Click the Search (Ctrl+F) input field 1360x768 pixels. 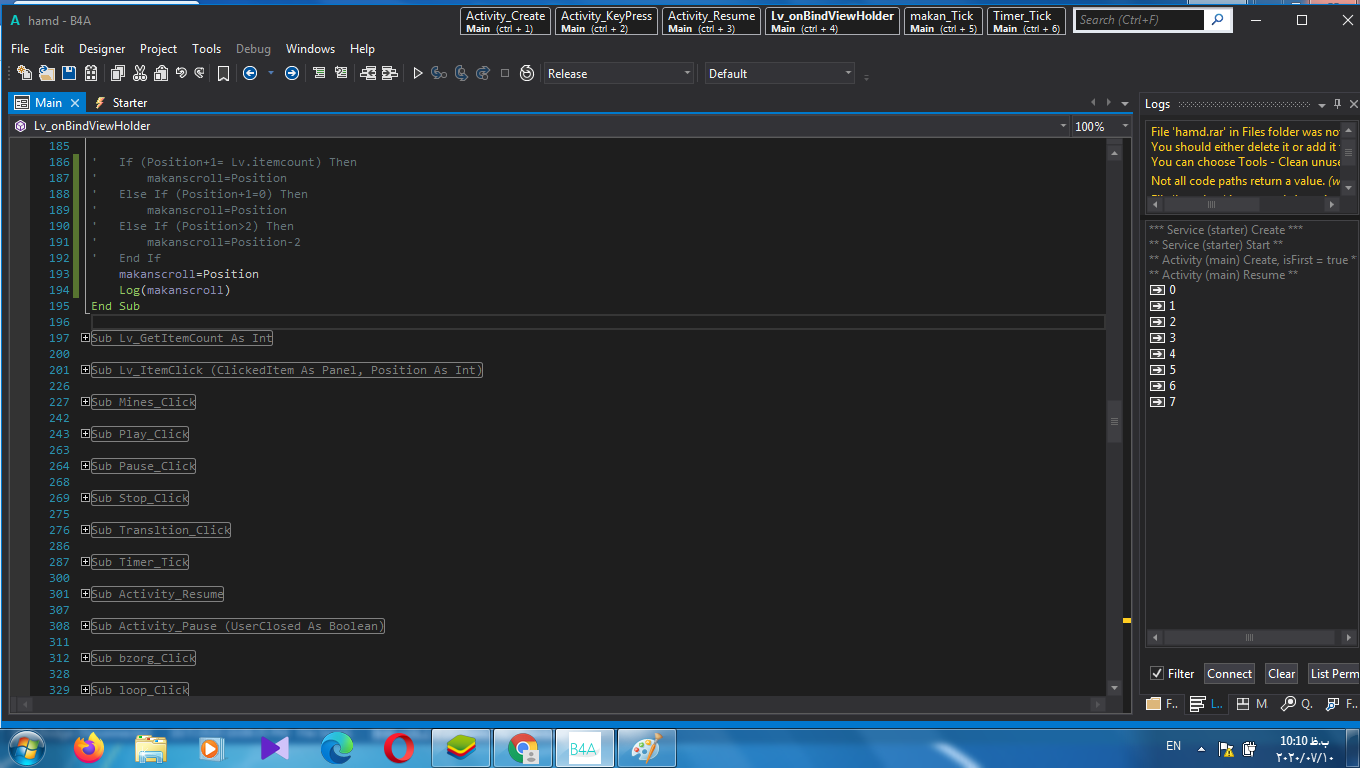tap(1140, 19)
